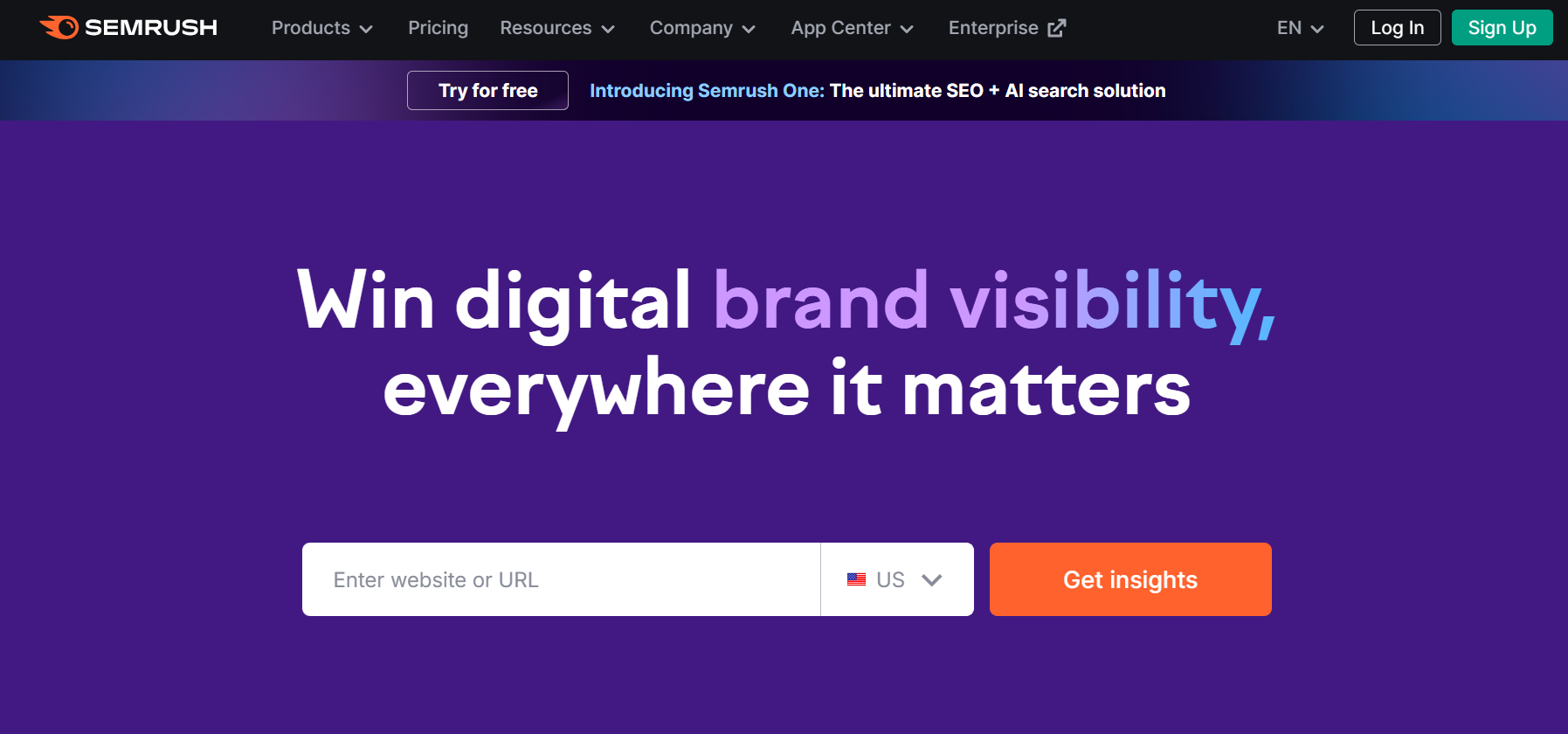The image size is (1568, 734).
Task: Click the Get insights button
Action: click(x=1129, y=578)
